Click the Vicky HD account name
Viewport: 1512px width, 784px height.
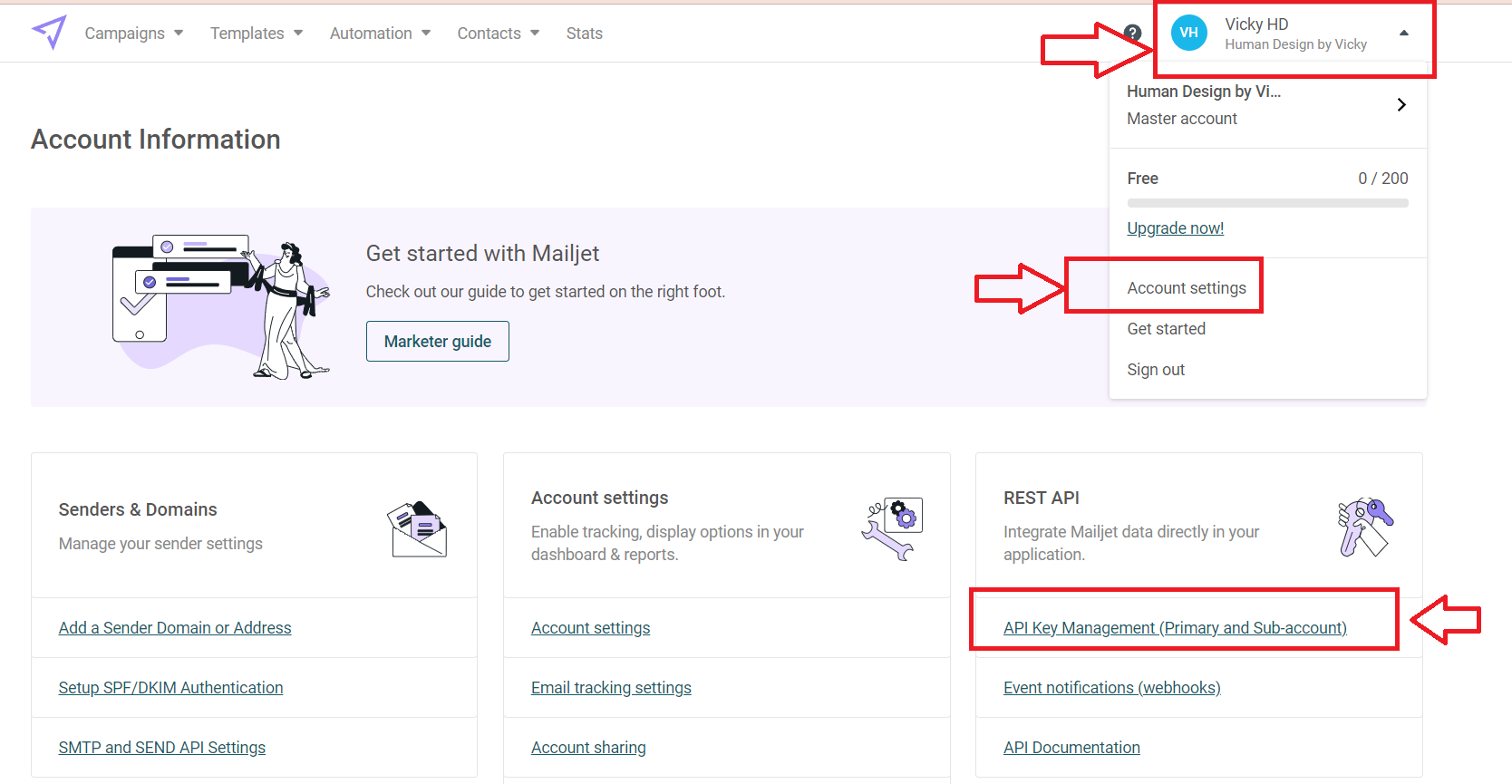(x=1256, y=24)
